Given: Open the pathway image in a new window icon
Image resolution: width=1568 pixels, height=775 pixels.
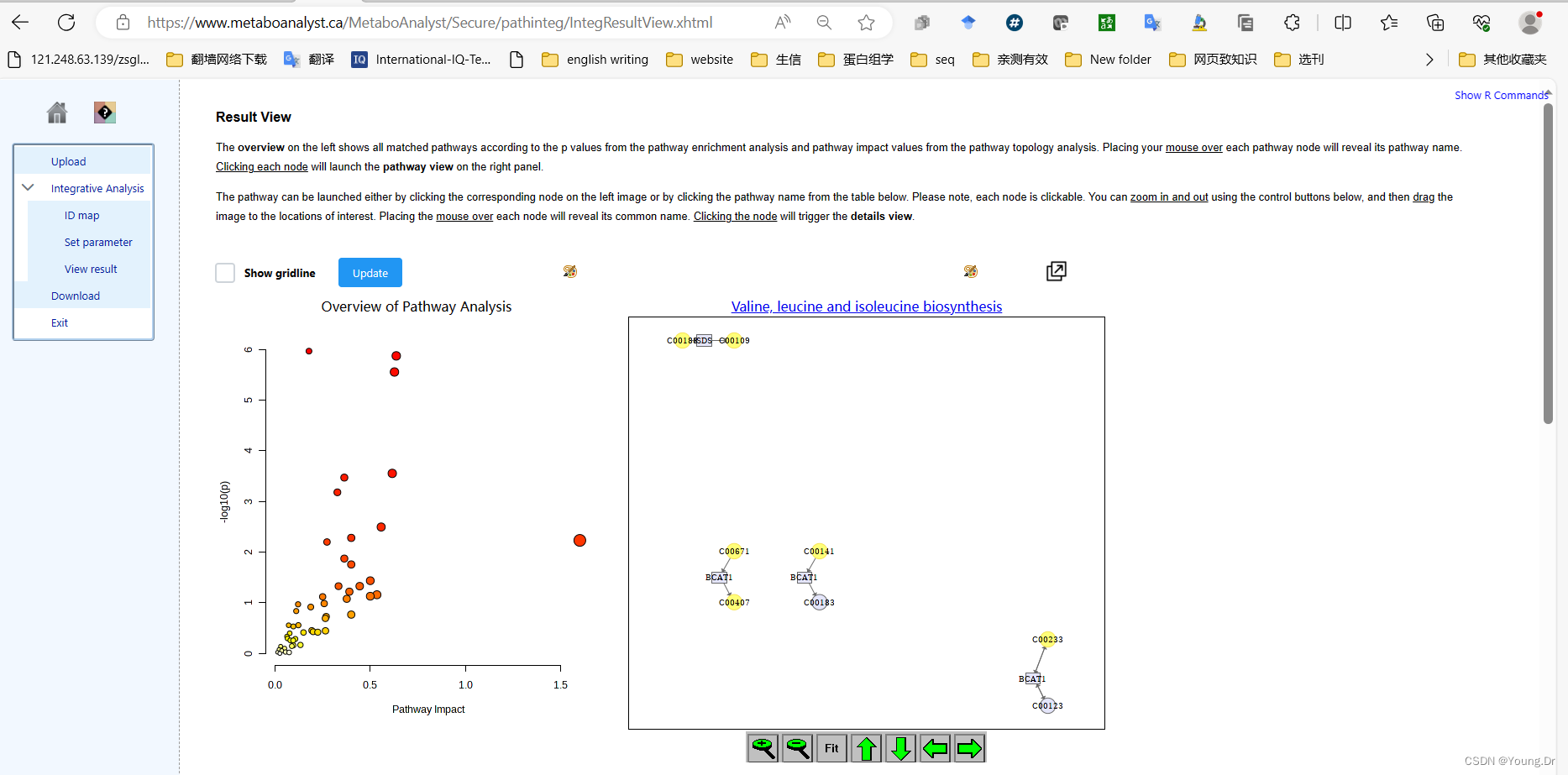Looking at the screenshot, I should coord(1056,271).
